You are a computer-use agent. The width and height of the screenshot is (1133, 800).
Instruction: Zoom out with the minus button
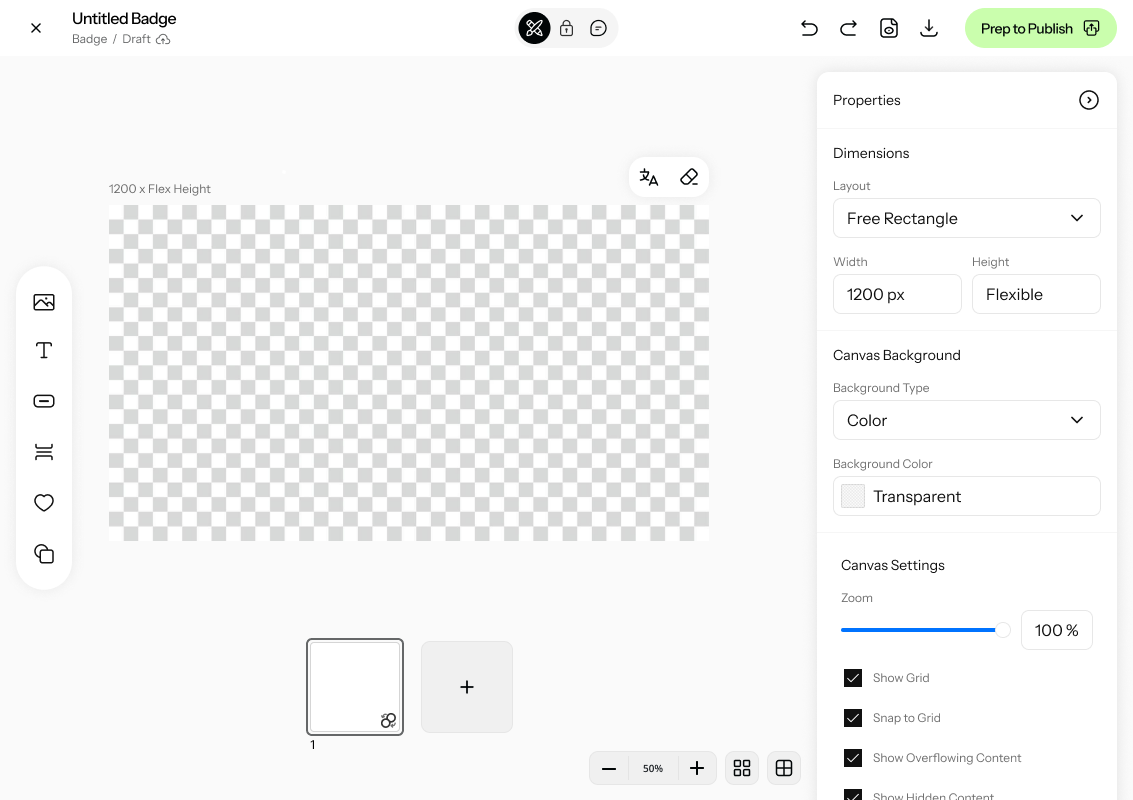609,768
